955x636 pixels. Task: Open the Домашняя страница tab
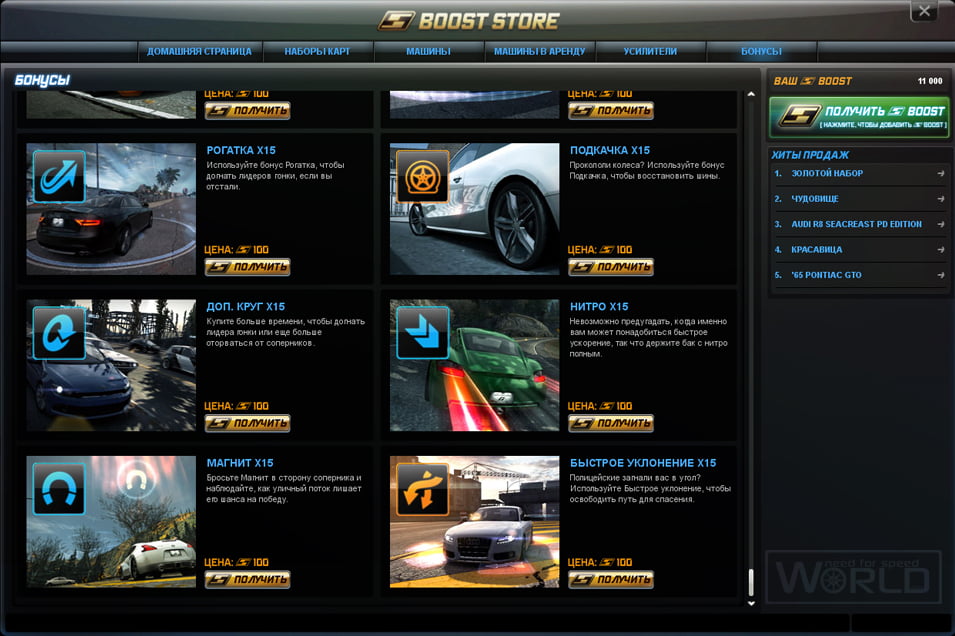point(199,52)
